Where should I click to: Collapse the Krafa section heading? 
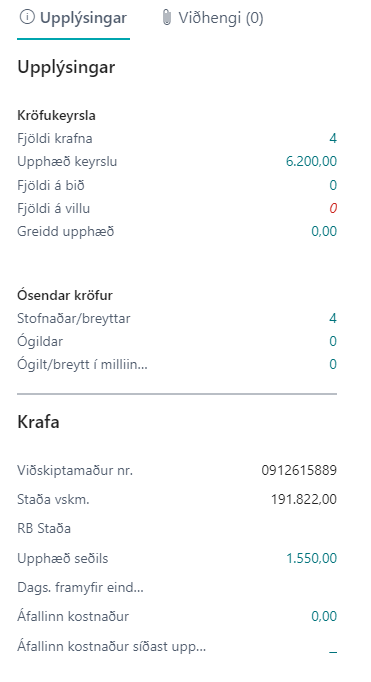[38, 422]
